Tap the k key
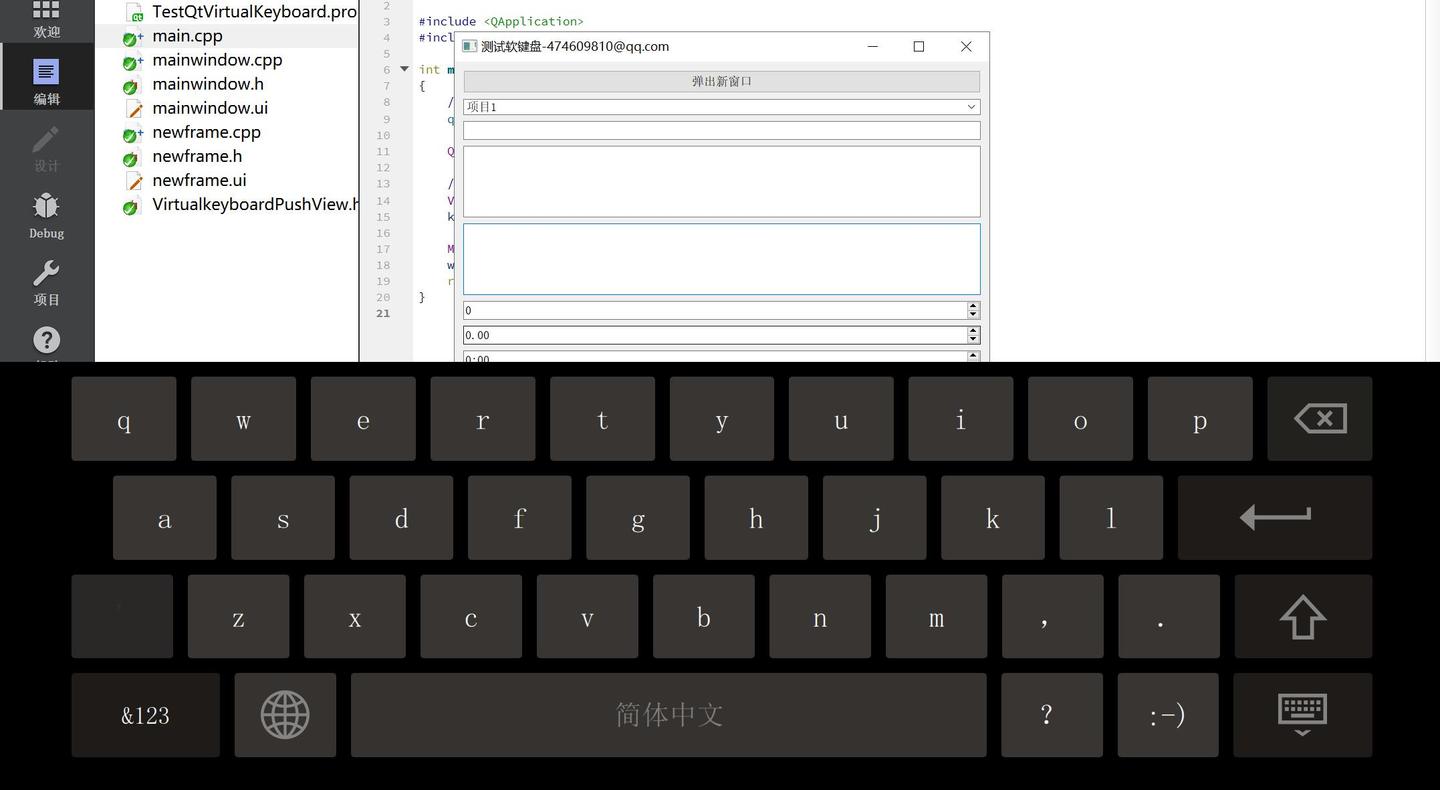 (x=993, y=517)
